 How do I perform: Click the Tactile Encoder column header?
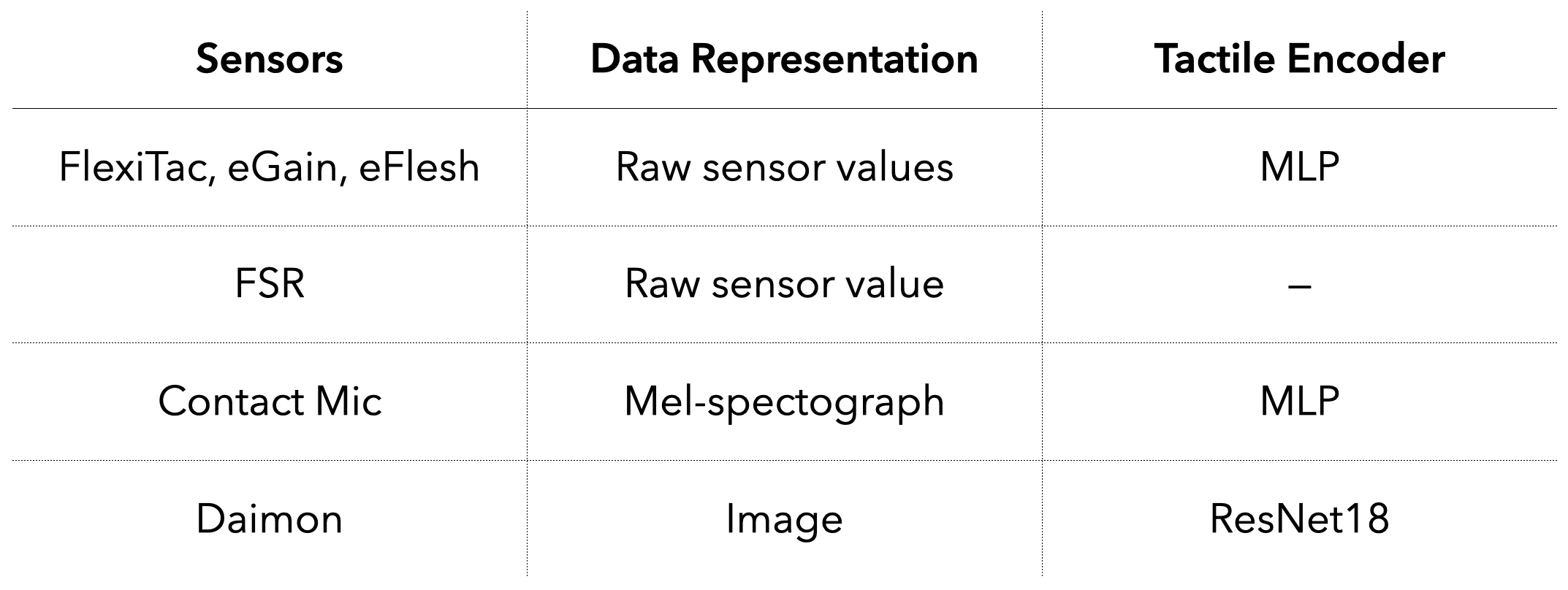(x=1299, y=59)
